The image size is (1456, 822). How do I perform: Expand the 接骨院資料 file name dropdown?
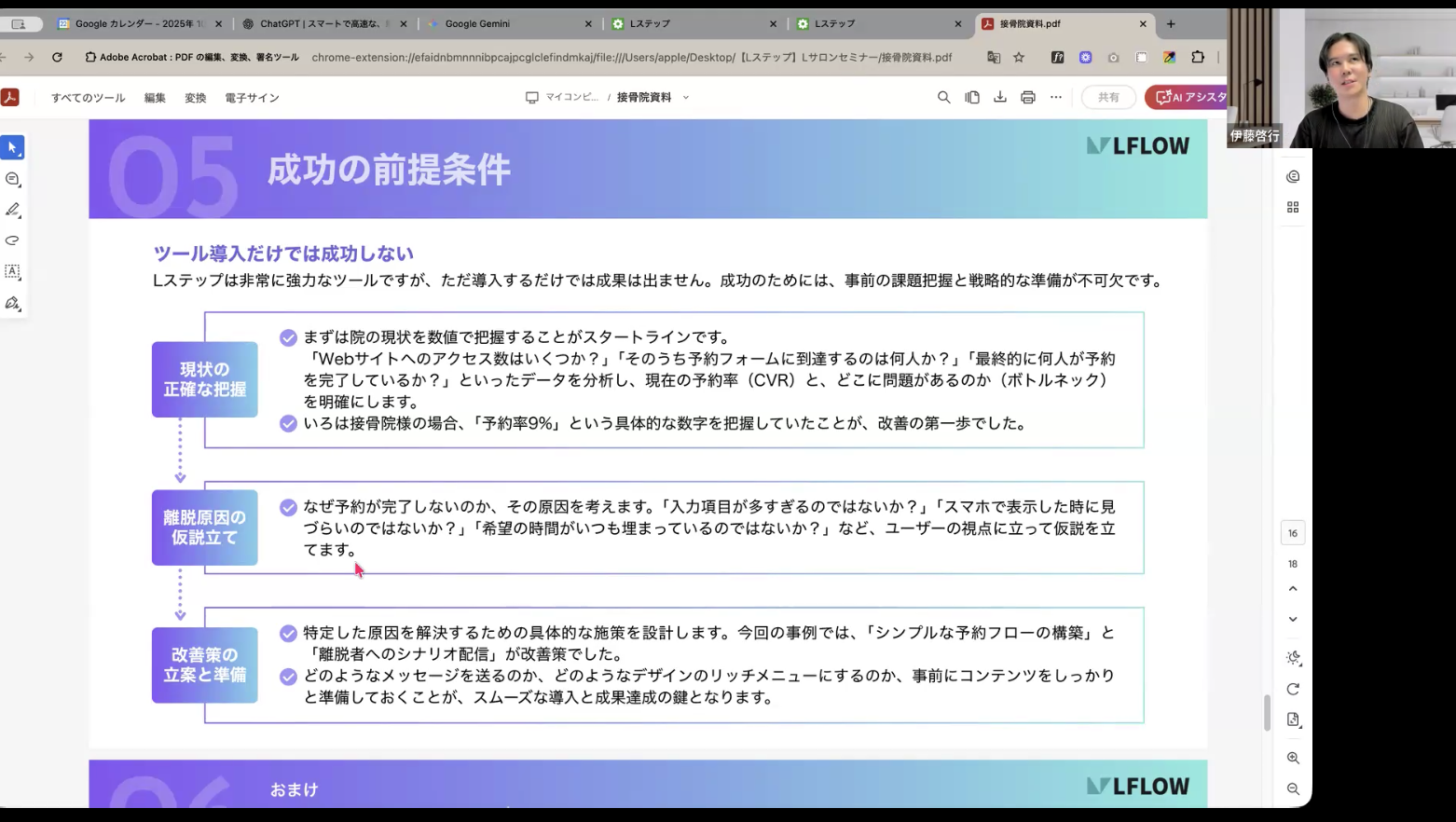point(686,97)
